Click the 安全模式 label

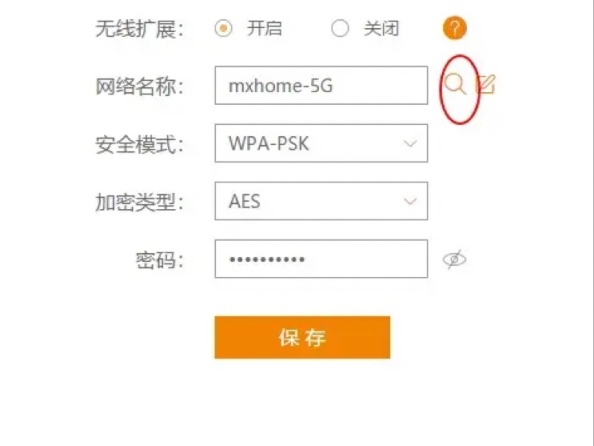pos(139,144)
